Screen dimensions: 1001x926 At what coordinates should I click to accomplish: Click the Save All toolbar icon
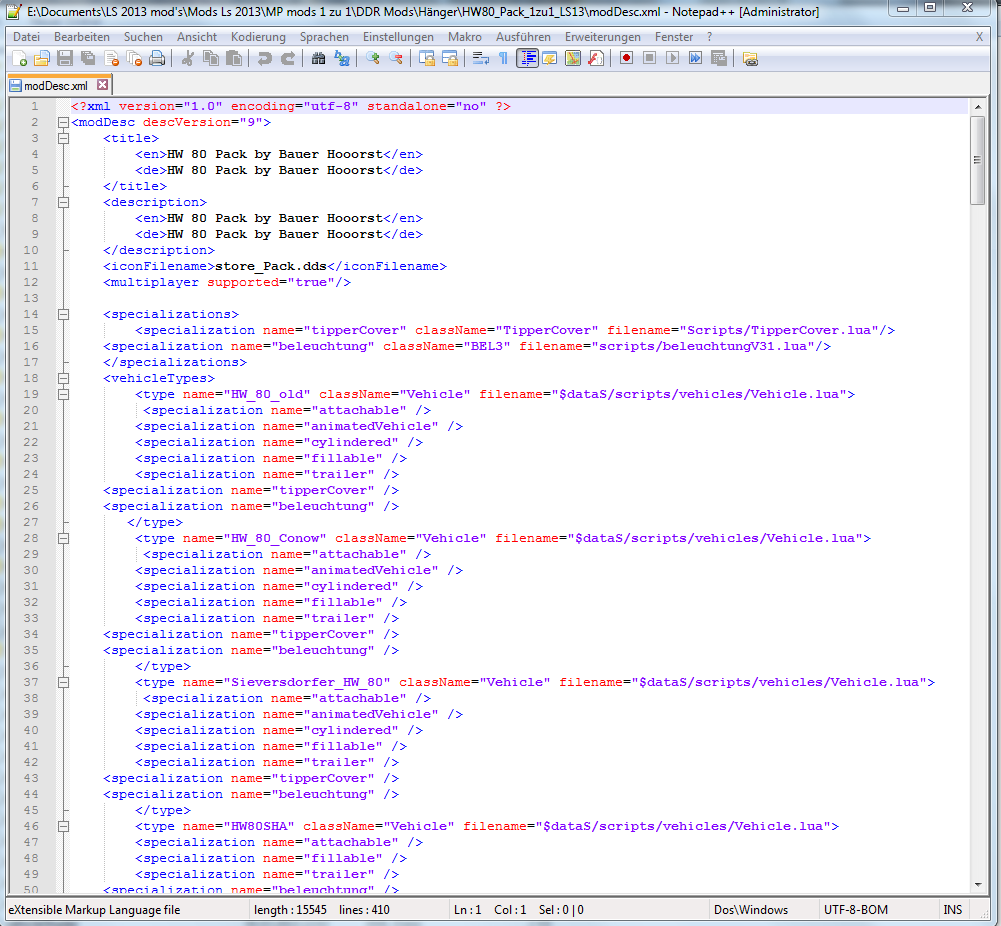[87, 59]
